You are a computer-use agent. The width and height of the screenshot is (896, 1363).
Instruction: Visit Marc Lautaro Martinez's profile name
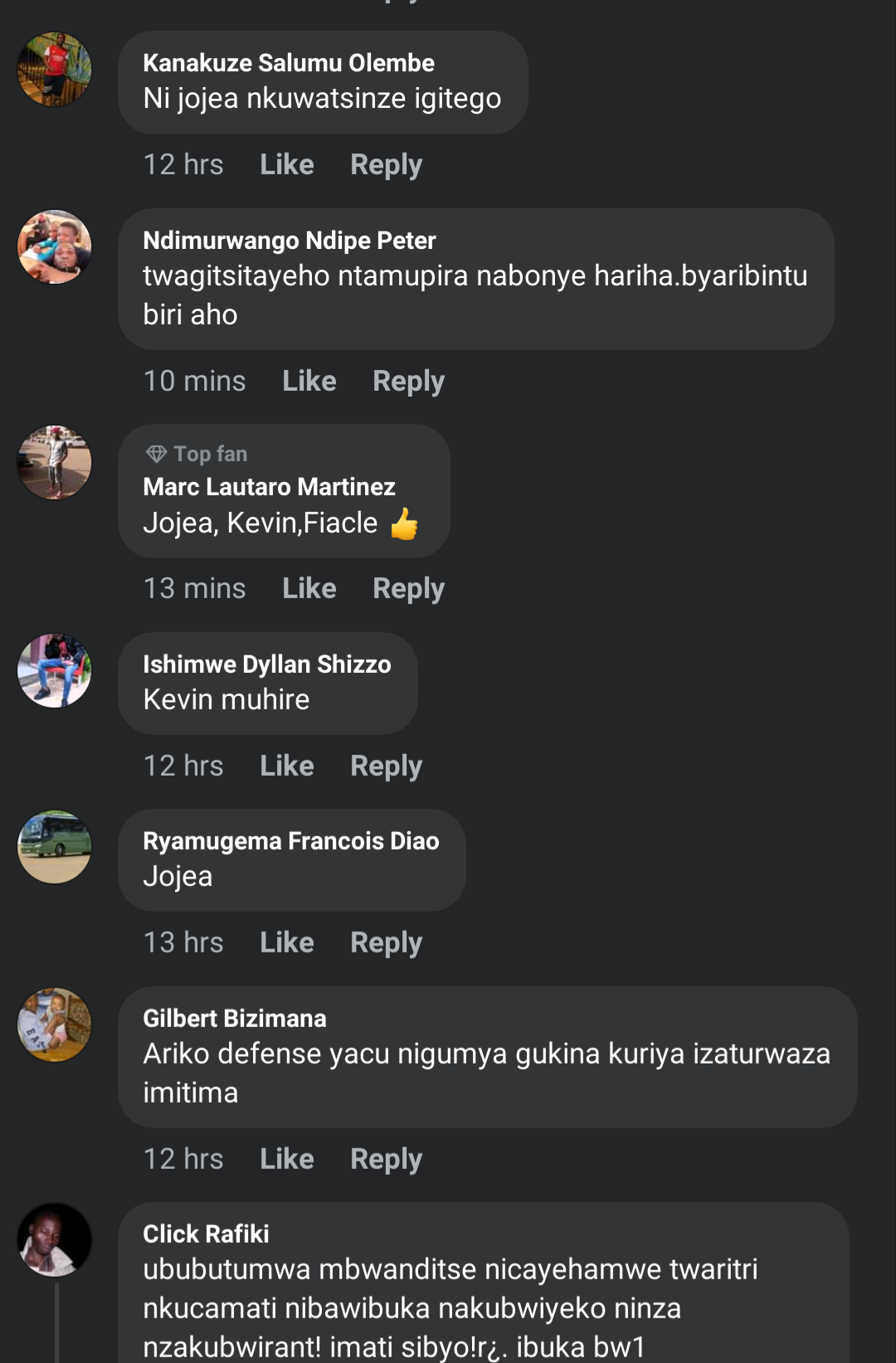pyautogui.click(x=269, y=487)
